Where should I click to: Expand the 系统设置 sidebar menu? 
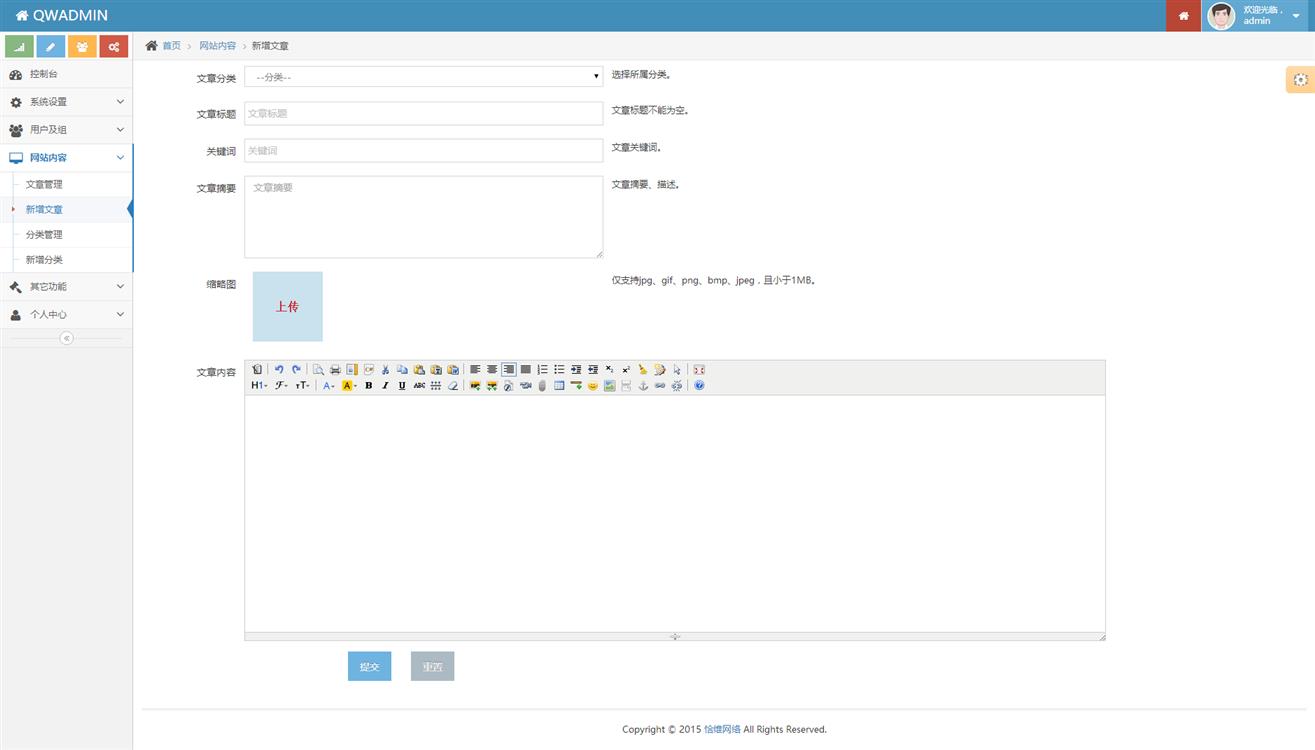(x=66, y=102)
